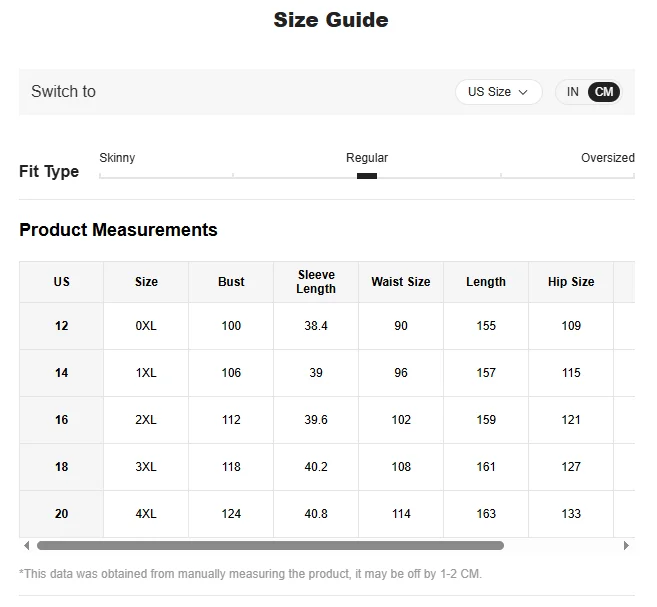
Task: Click the Fit Type label
Action: [49, 172]
